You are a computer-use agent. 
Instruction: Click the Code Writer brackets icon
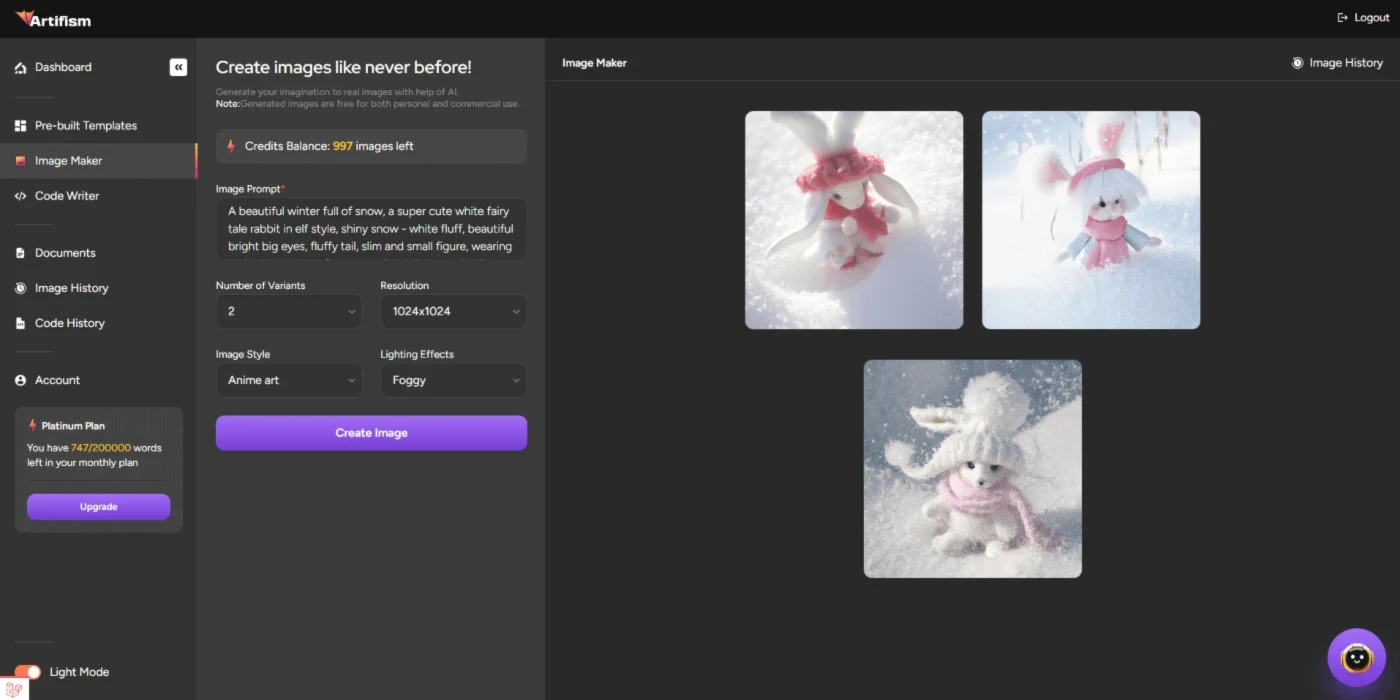[20, 196]
